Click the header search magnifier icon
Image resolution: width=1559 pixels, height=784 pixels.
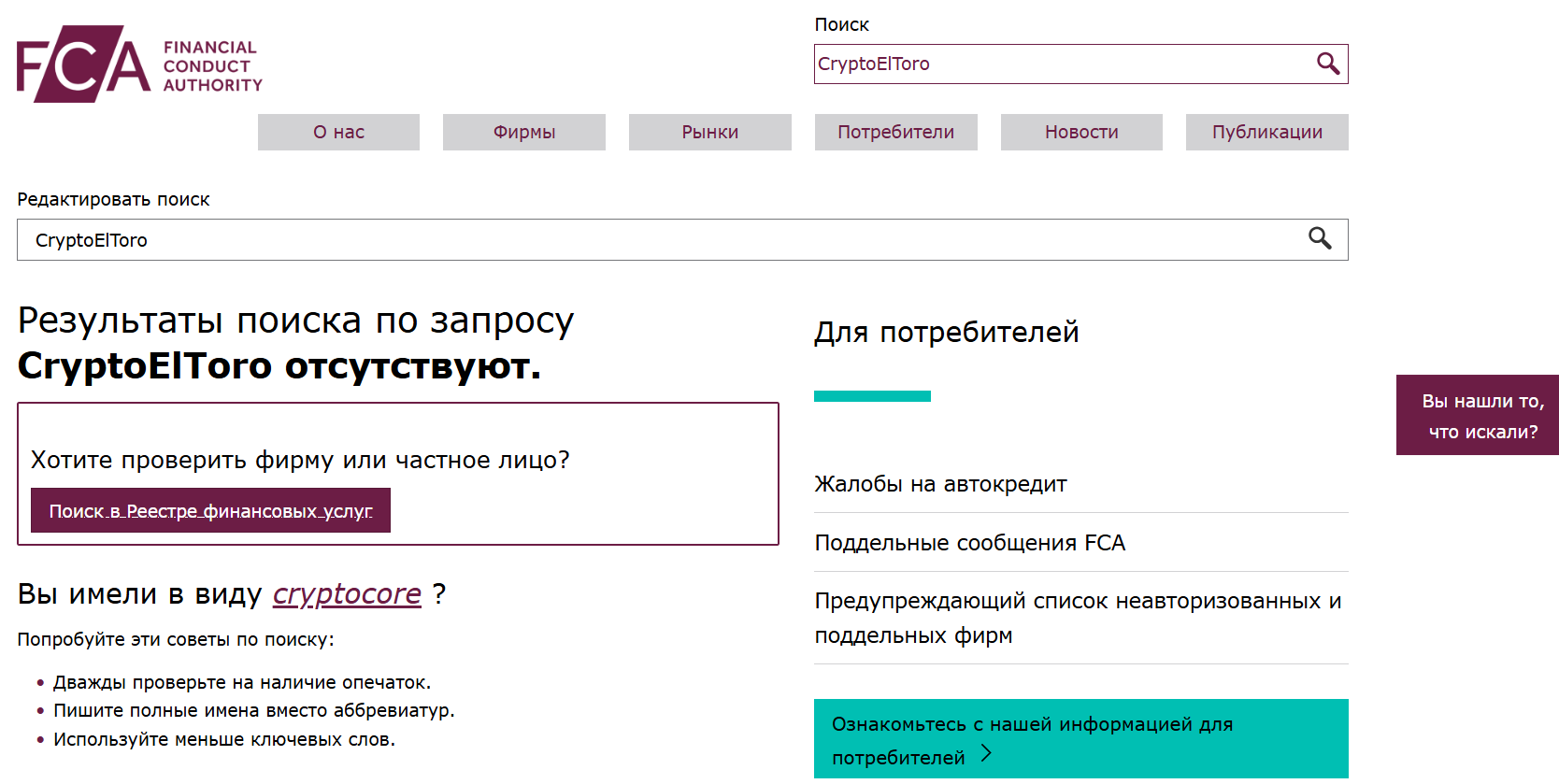coord(1327,64)
